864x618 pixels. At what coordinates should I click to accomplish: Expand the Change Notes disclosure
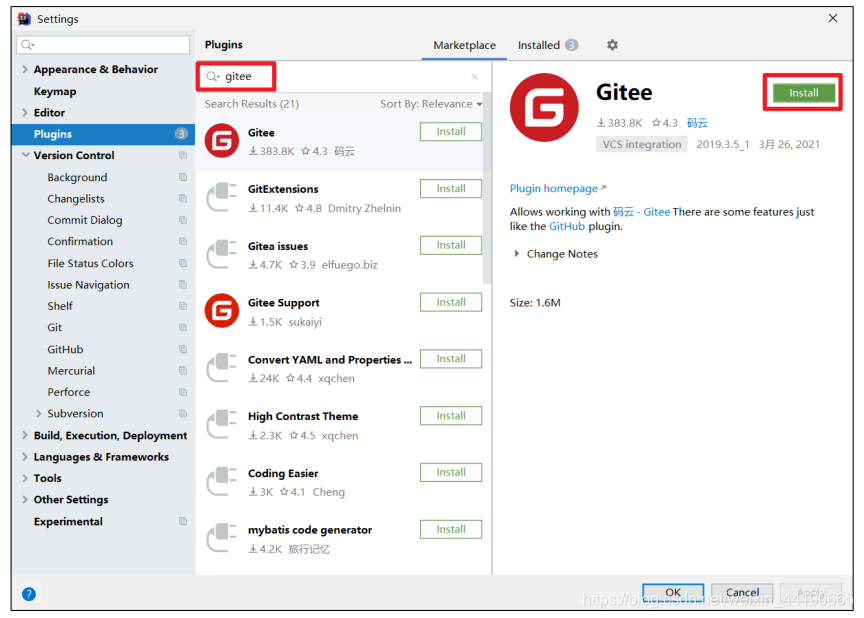coord(516,253)
